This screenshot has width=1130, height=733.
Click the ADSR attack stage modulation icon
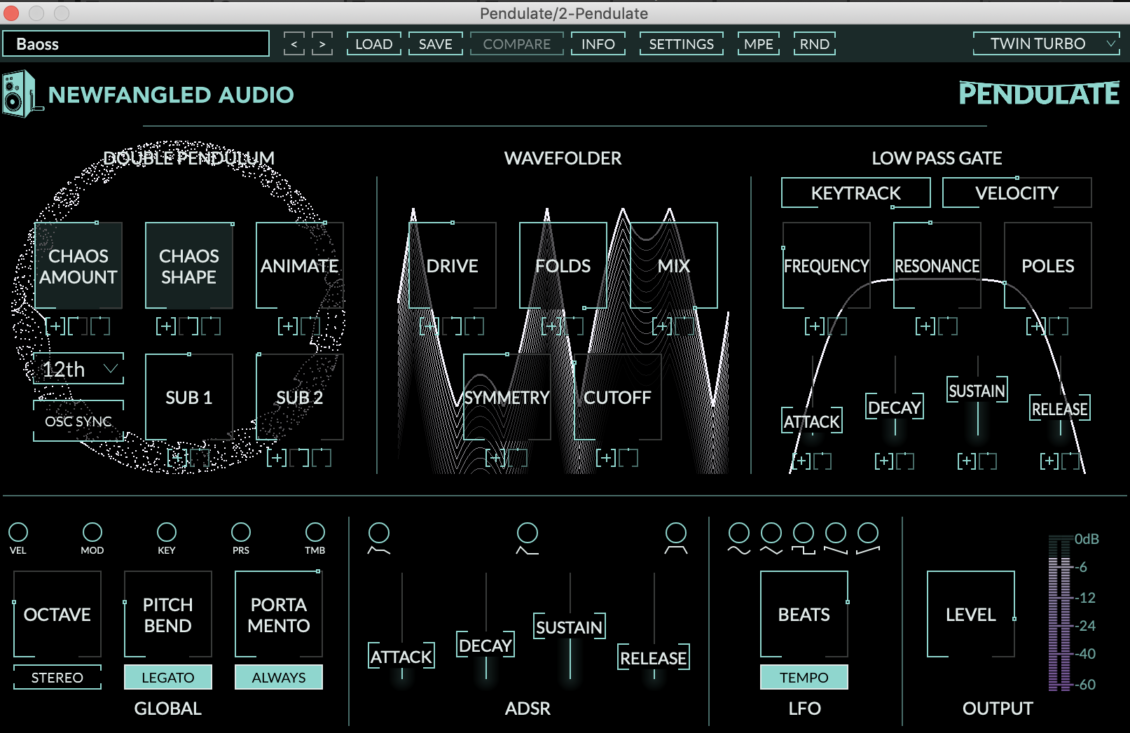(379, 538)
